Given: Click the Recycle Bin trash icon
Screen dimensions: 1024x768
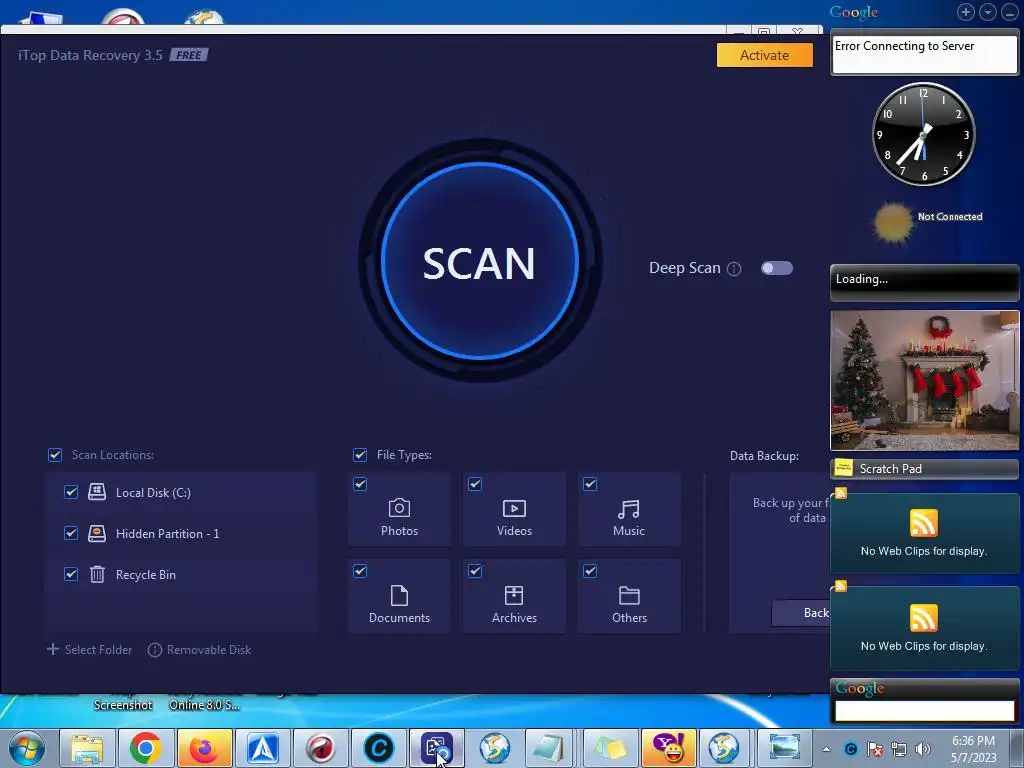Looking at the screenshot, I should click(x=97, y=574).
